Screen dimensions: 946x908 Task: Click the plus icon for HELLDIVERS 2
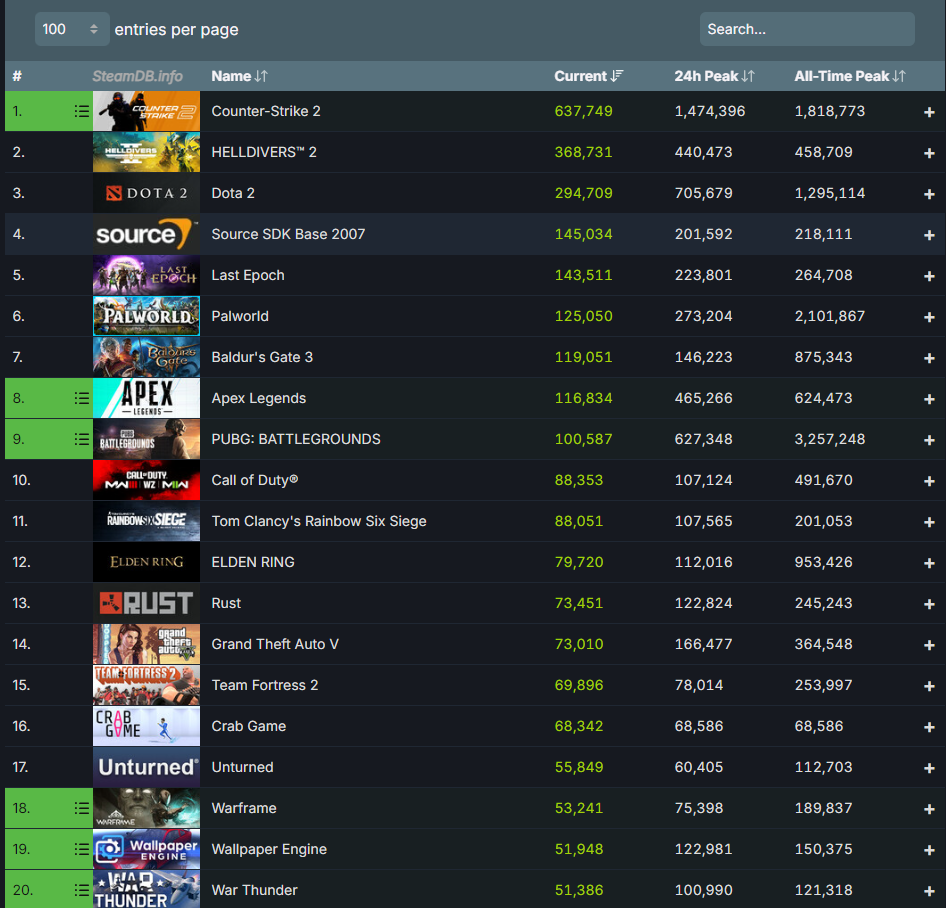click(929, 152)
